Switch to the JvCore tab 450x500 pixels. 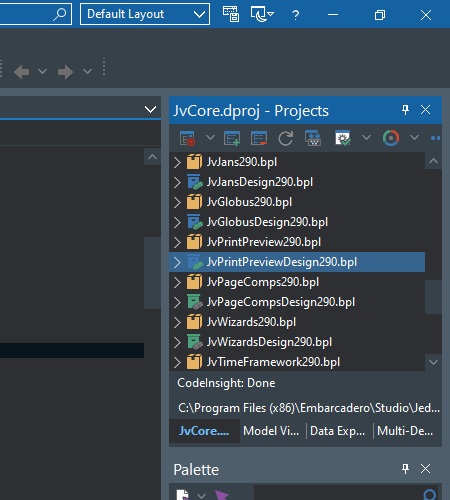pyautogui.click(x=204, y=431)
